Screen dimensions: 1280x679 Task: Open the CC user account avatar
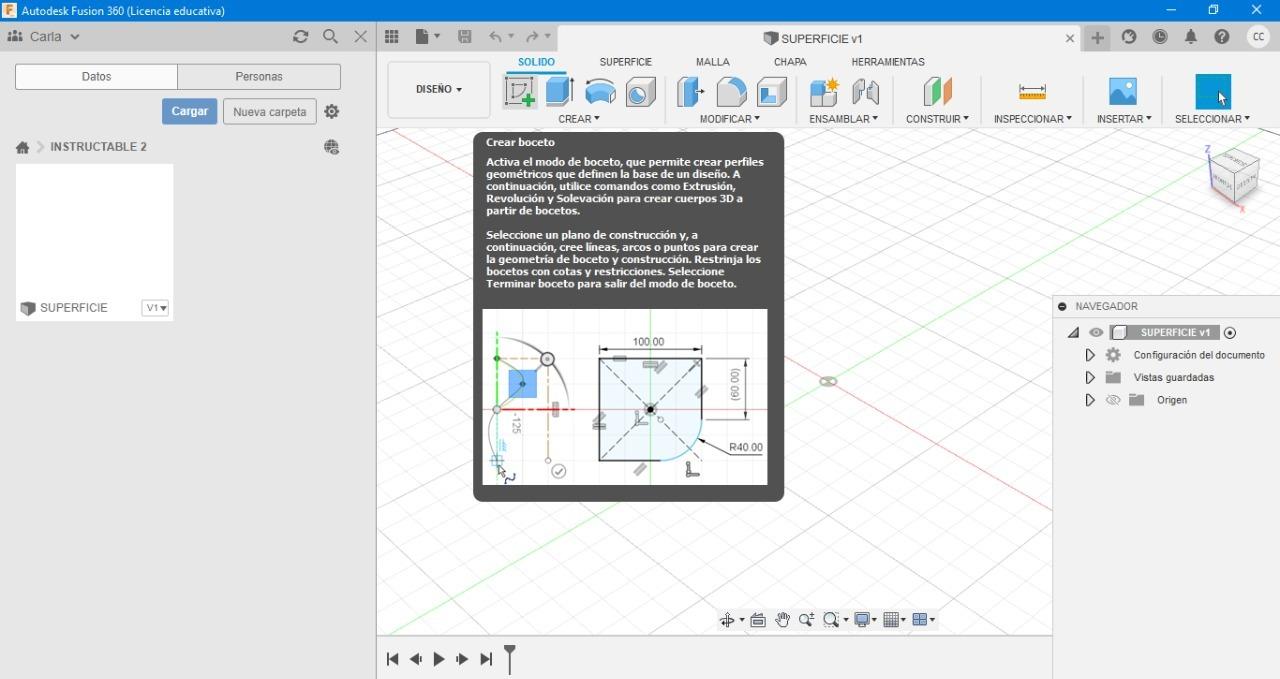tap(1258, 37)
